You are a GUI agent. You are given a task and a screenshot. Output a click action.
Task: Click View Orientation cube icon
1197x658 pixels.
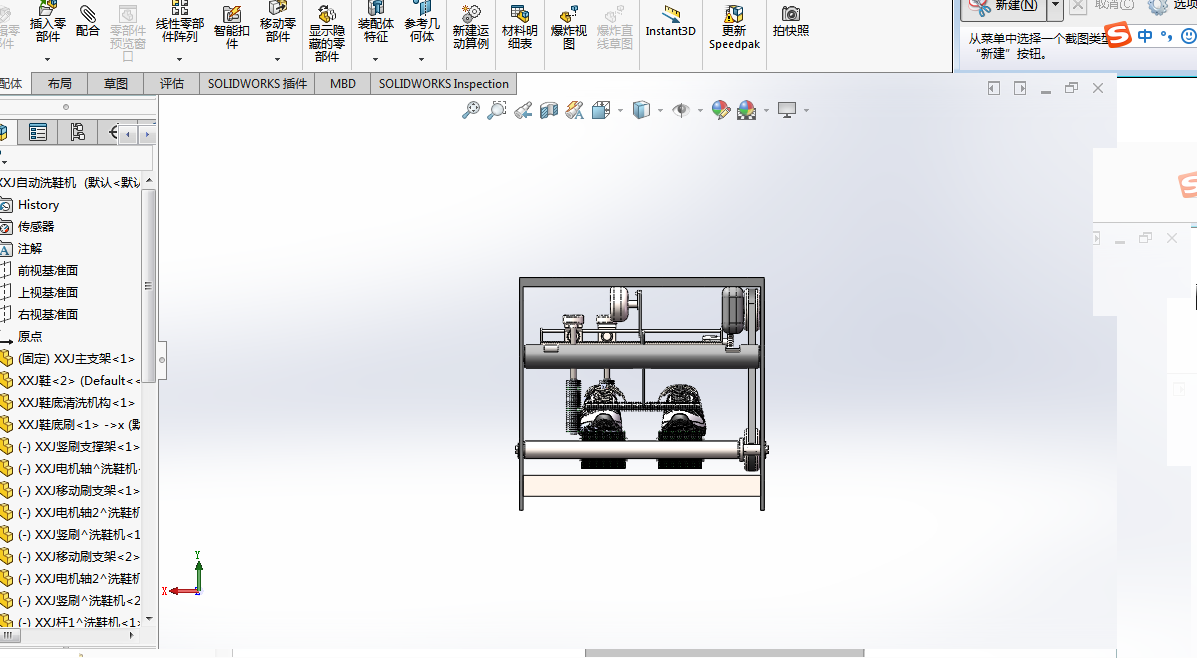point(601,110)
